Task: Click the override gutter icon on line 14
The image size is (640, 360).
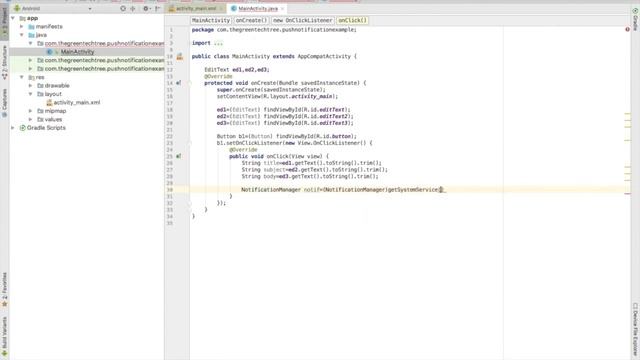Action: (x=178, y=83)
